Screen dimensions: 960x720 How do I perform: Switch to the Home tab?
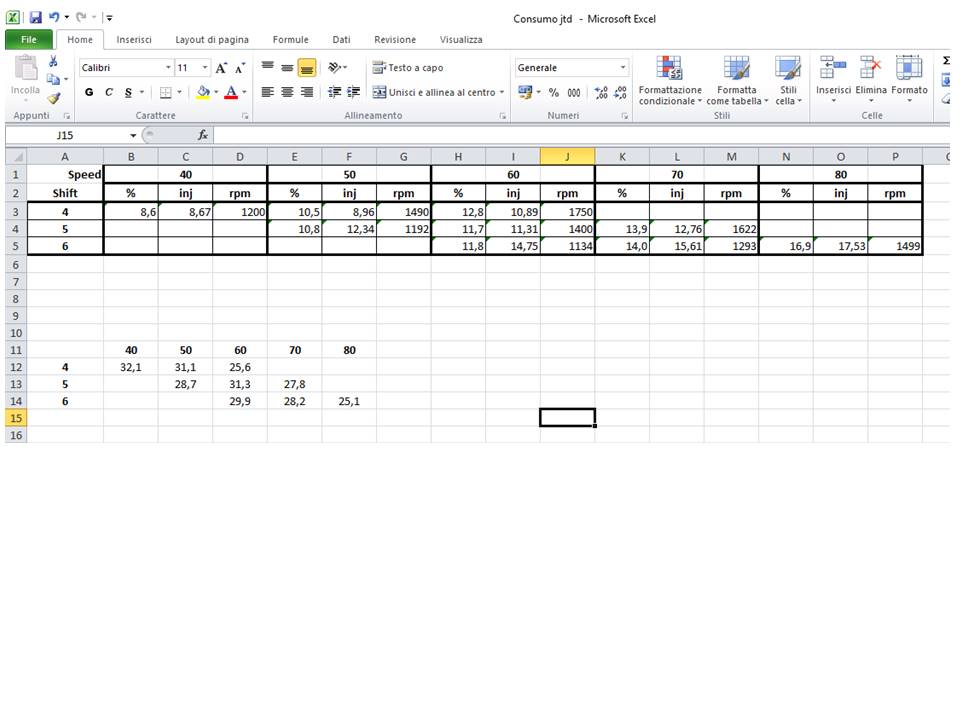pos(80,39)
